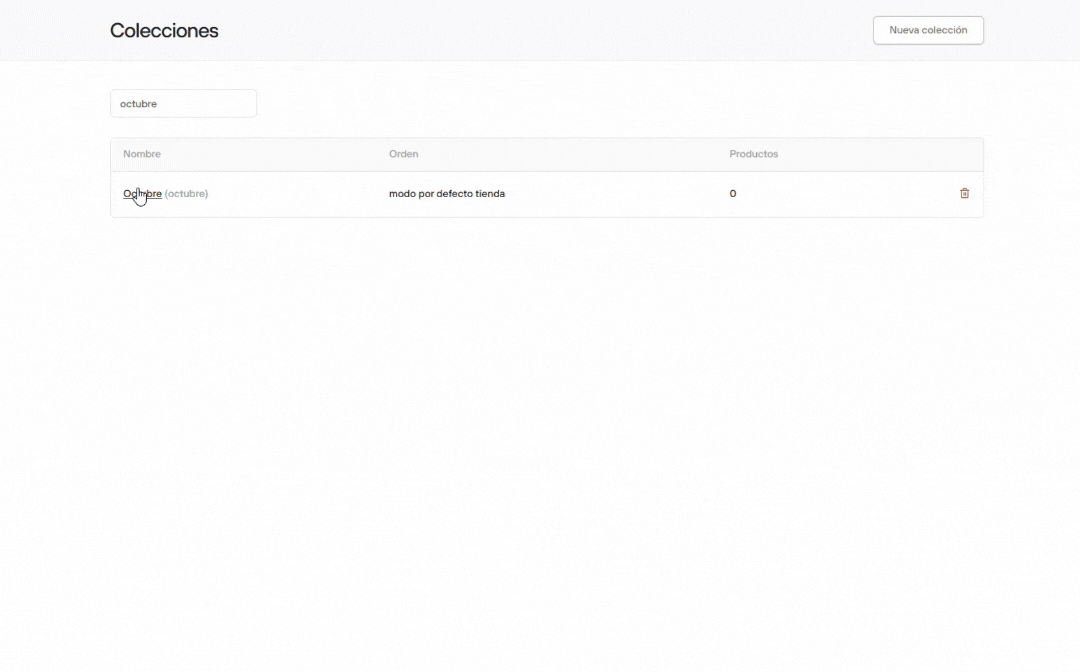
Task: Delete the Octubre collection with trash icon
Action: (964, 193)
